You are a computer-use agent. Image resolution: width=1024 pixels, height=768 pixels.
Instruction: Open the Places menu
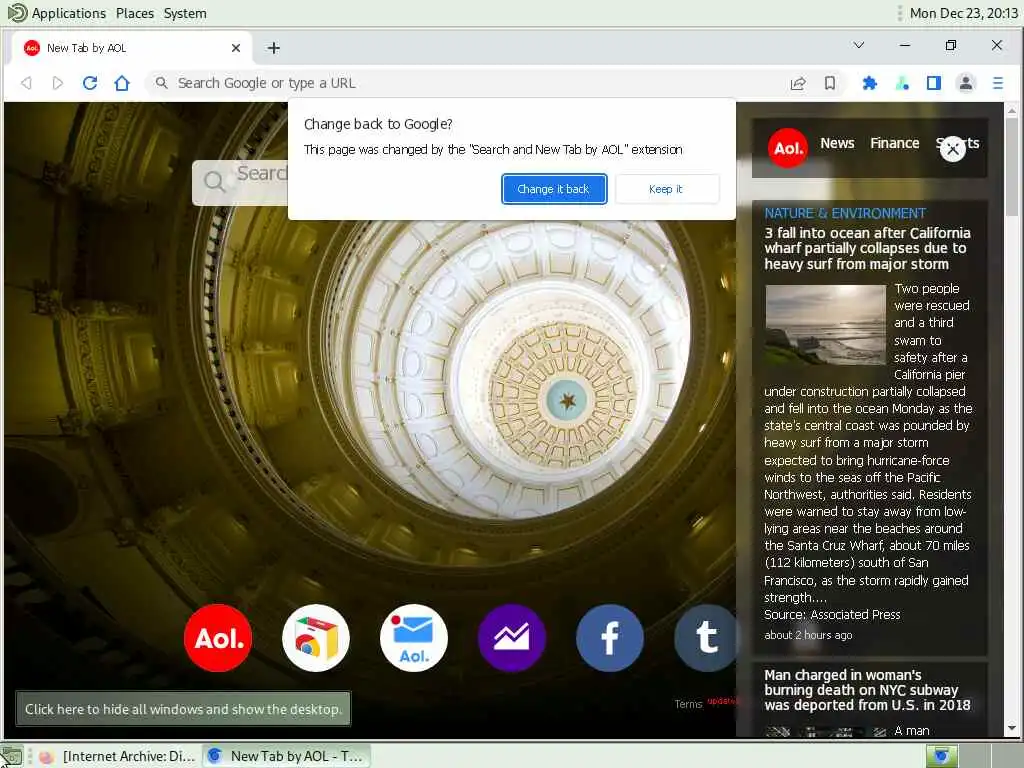click(x=135, y=13)
